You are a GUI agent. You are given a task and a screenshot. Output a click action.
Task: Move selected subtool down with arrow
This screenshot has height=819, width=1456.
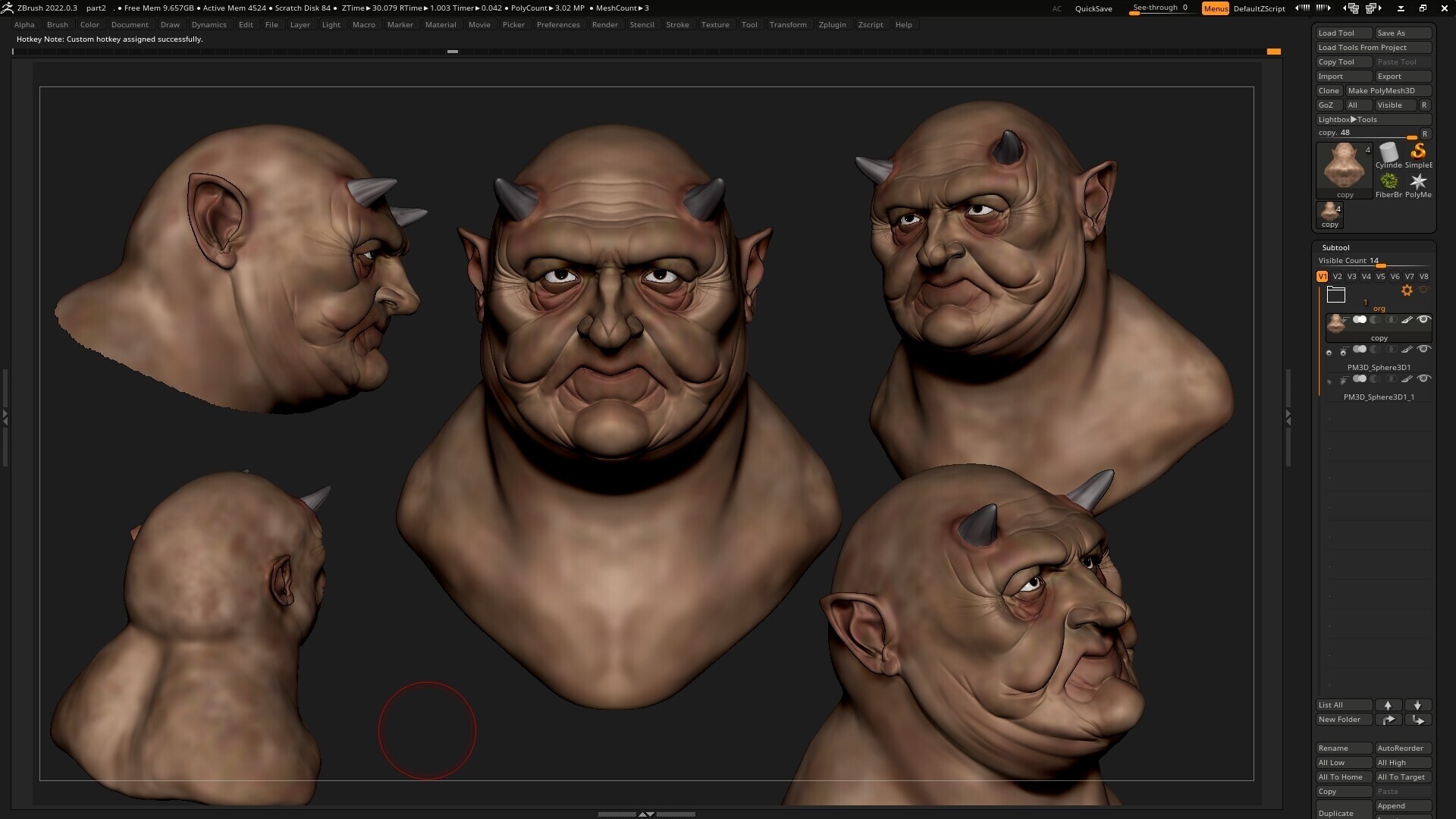click(x=1417, y=705)
